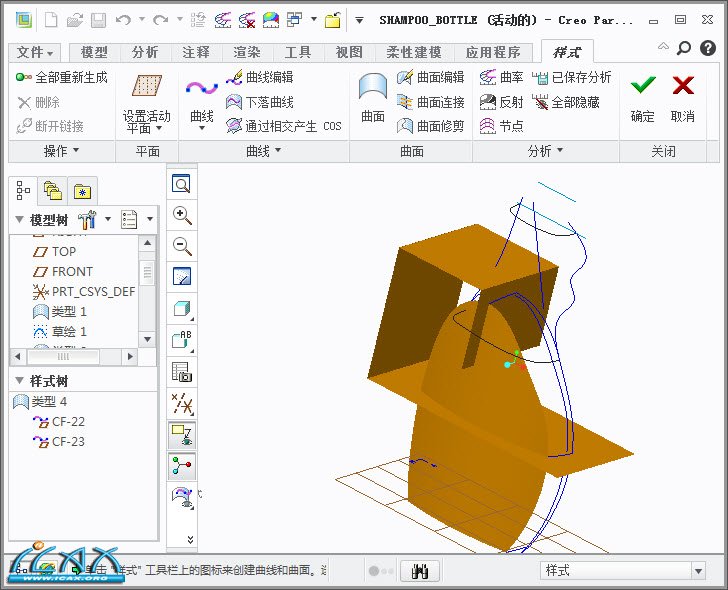
Task: Expand the 分析 group dropdown
Action: coord(545,151)
